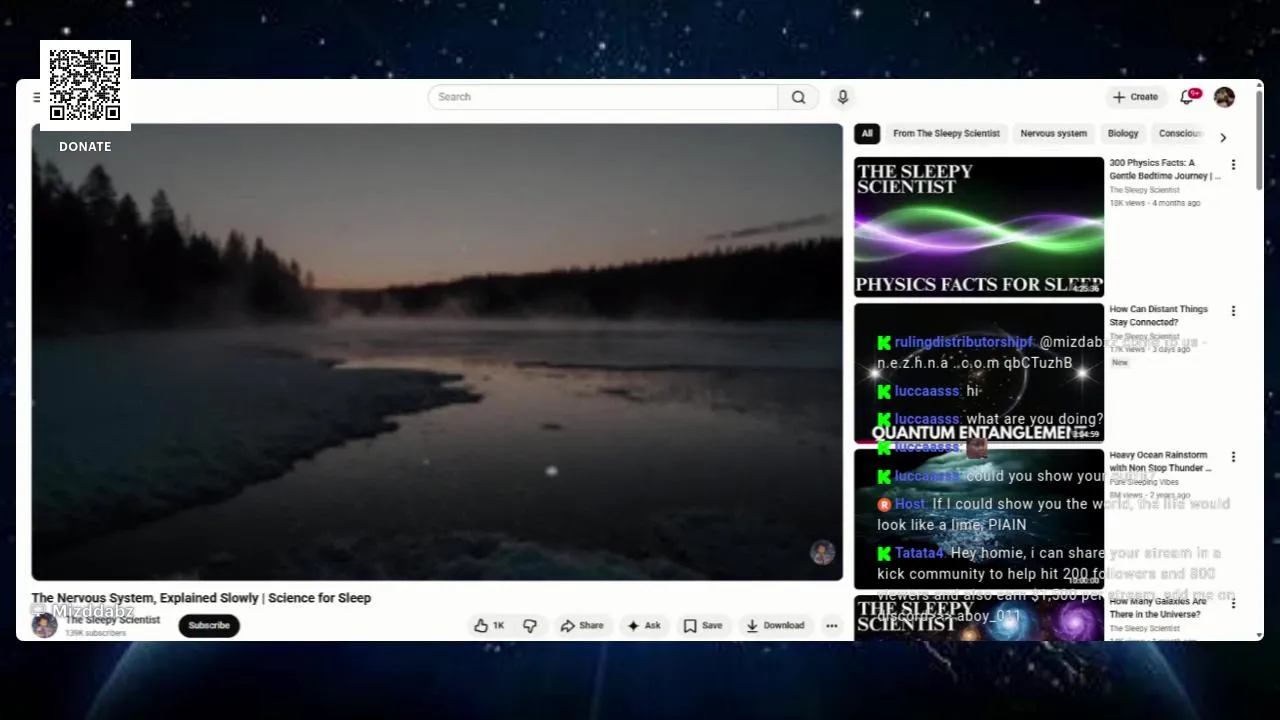Image resolution: width=1280 pixels, height=720 pixels.
Task: Click the video title The Nervous System
Action: (x=201, y=598)
